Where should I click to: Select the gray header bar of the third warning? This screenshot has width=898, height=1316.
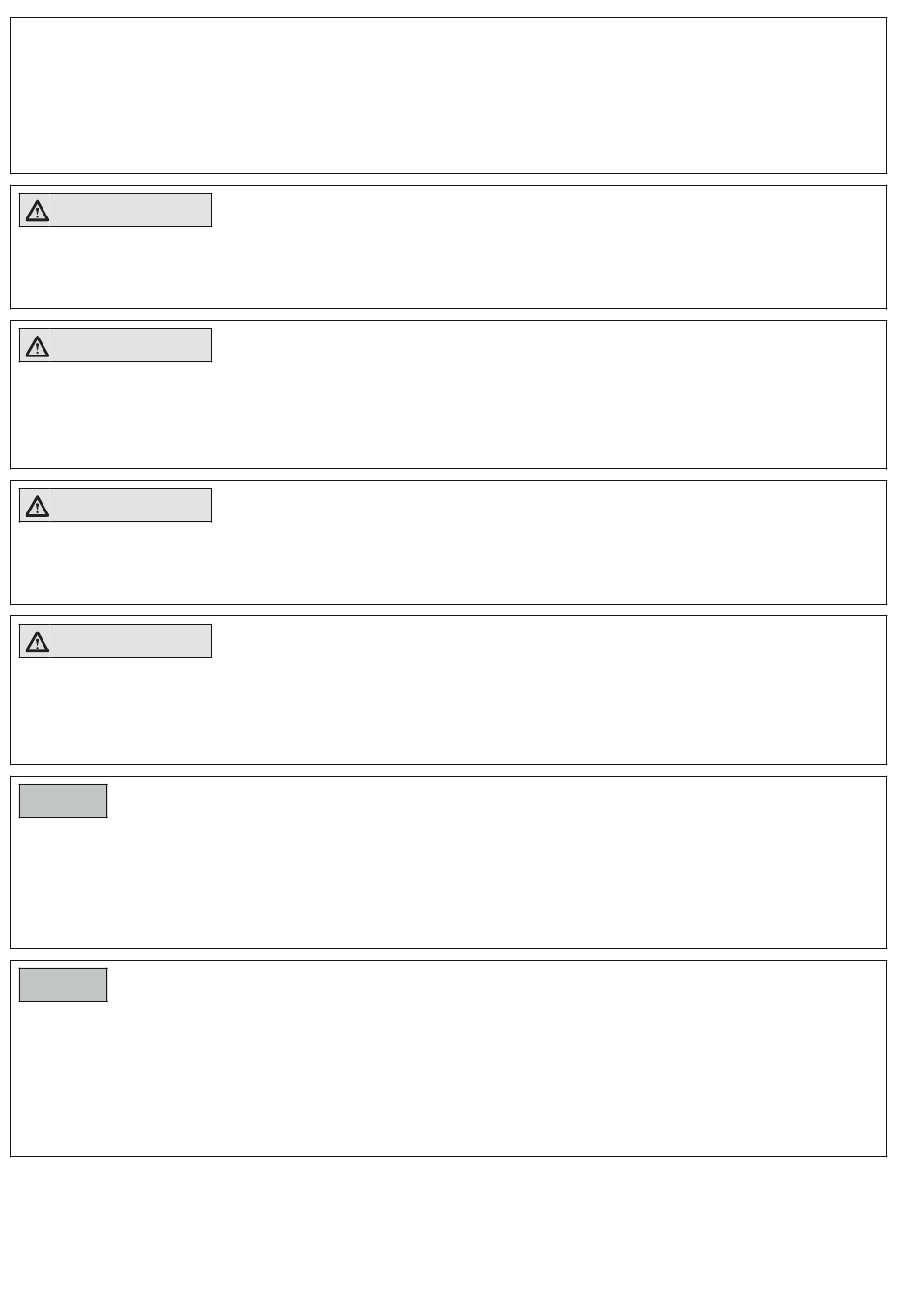(x=115, y=505)
